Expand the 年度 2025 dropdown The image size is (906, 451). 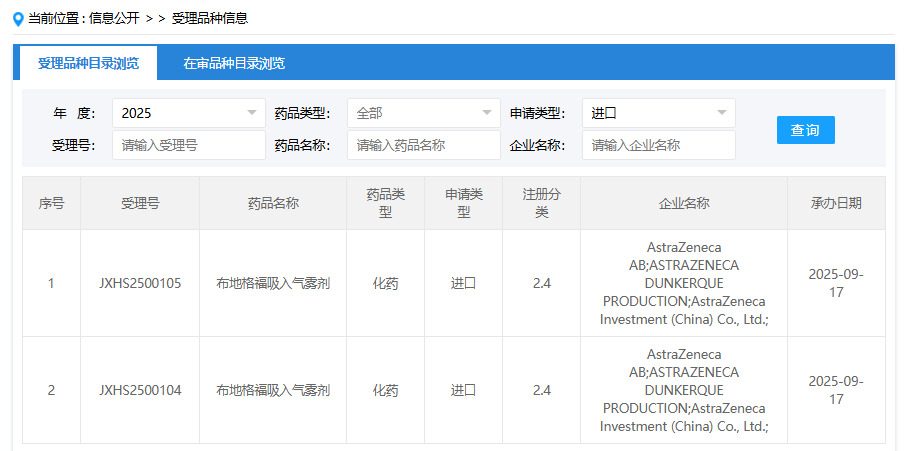[188, 113]
